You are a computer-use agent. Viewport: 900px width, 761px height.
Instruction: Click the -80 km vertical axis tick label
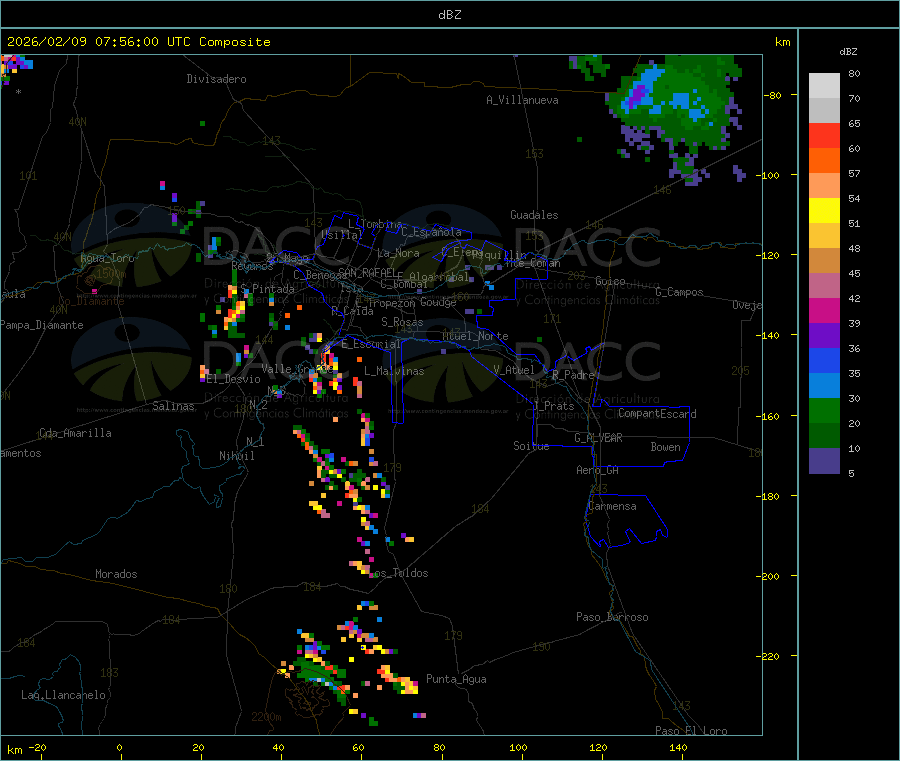coord(772,95)
